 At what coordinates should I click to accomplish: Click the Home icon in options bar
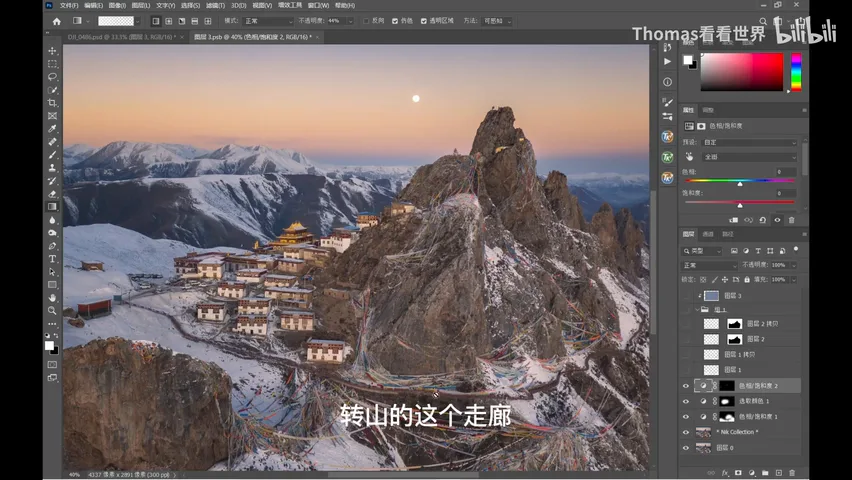point(57,21)
